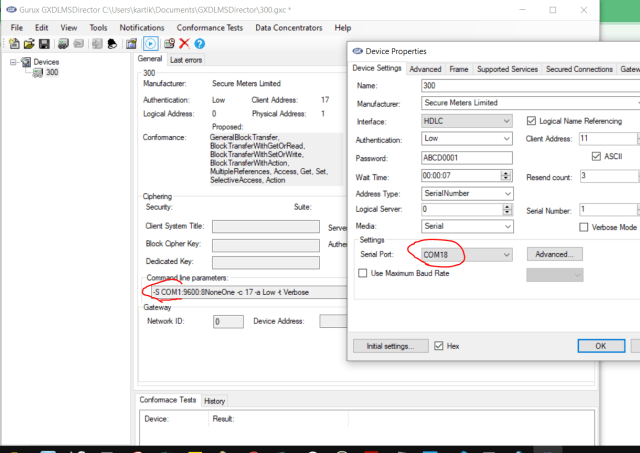
Task: Click the Properties toolbar icon
Action: [x=131, y=44]
